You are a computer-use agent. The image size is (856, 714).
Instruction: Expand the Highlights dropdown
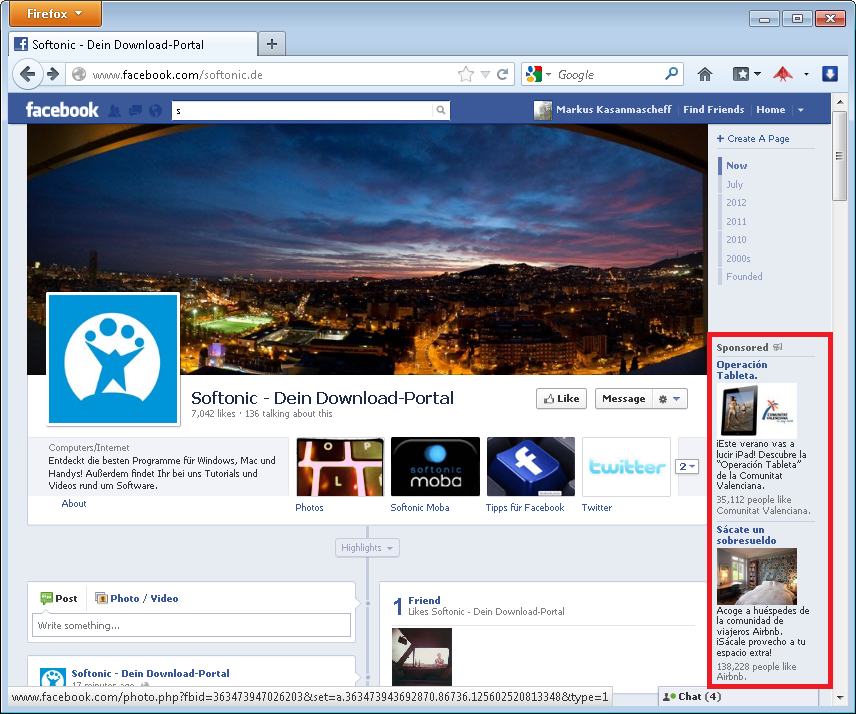[368, 548]
